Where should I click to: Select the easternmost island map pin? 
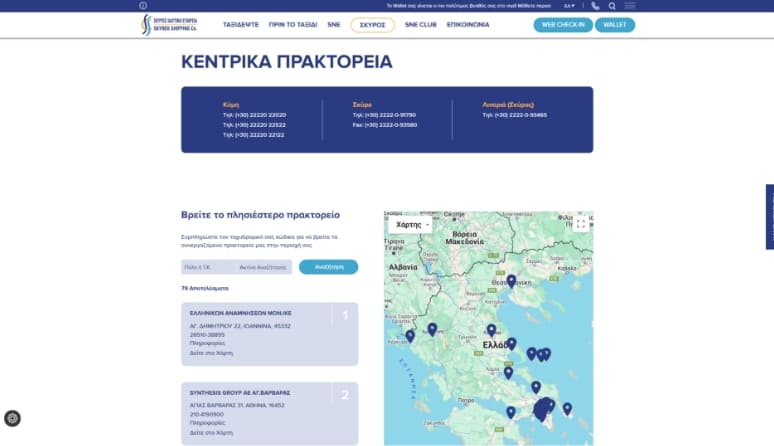tap(567, 409)
